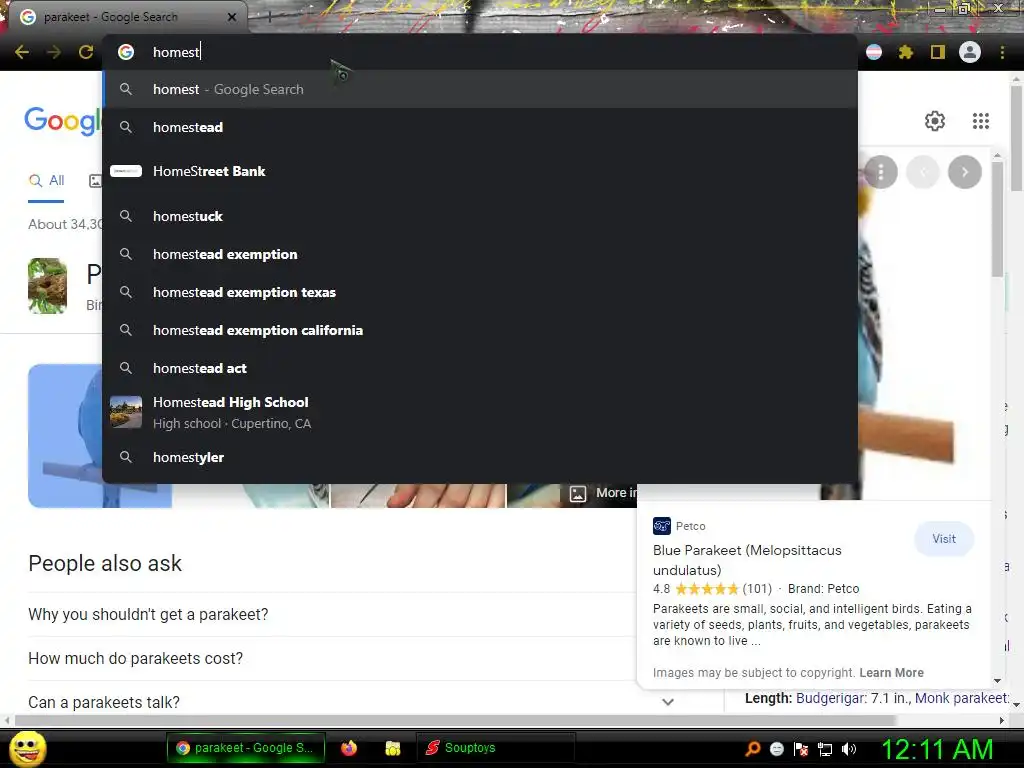This screenshot has height=768, width=1024.
Task: Choose 'homestead exemption' suggestion
Action: click(480, 254)
